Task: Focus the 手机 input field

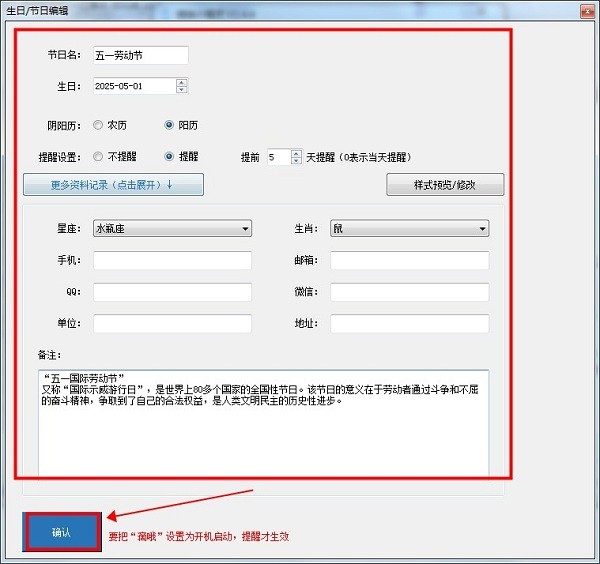Action: (x=172, y=261)
